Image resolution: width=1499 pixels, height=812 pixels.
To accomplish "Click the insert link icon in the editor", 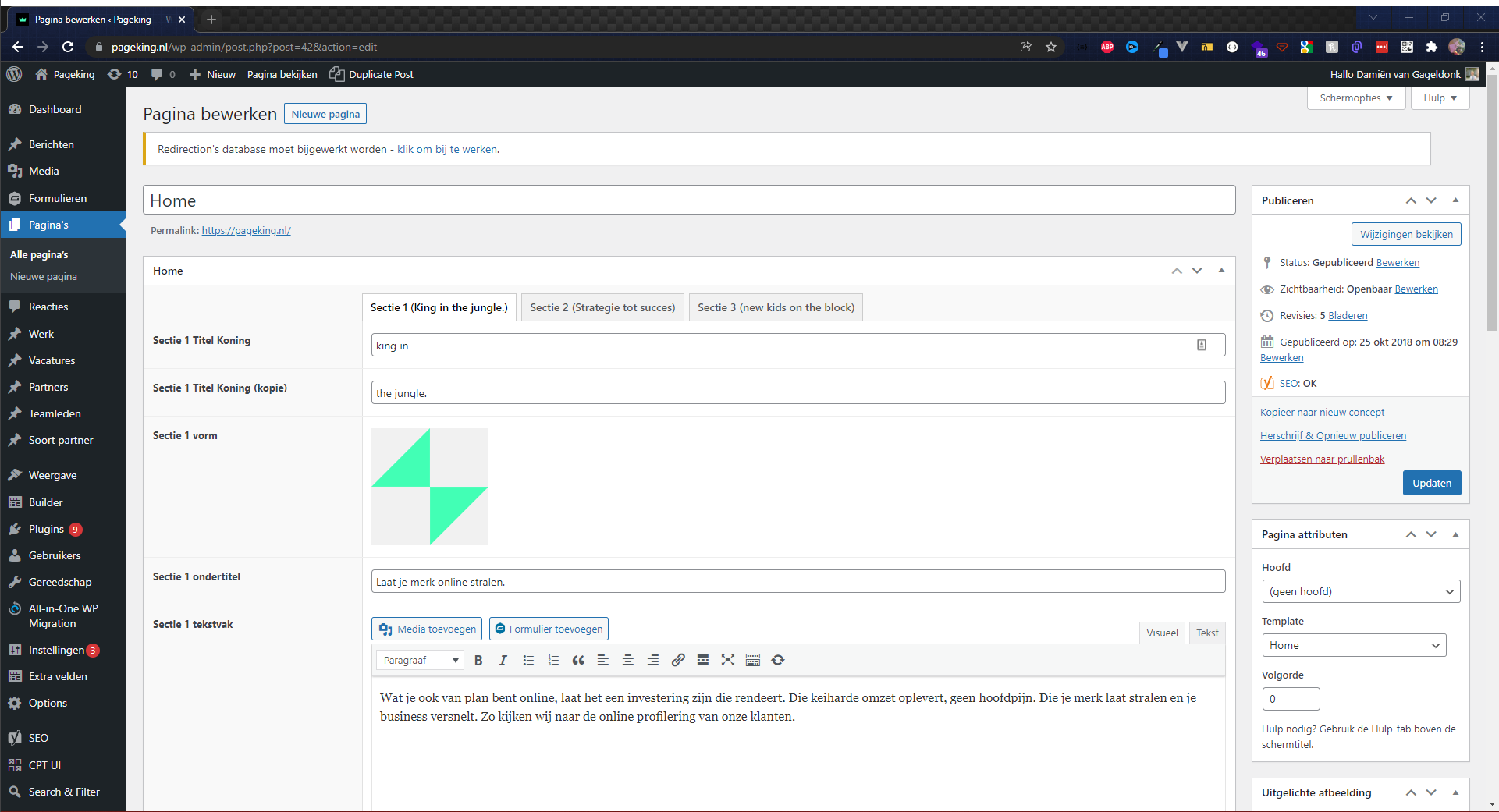I will [678, 661].
